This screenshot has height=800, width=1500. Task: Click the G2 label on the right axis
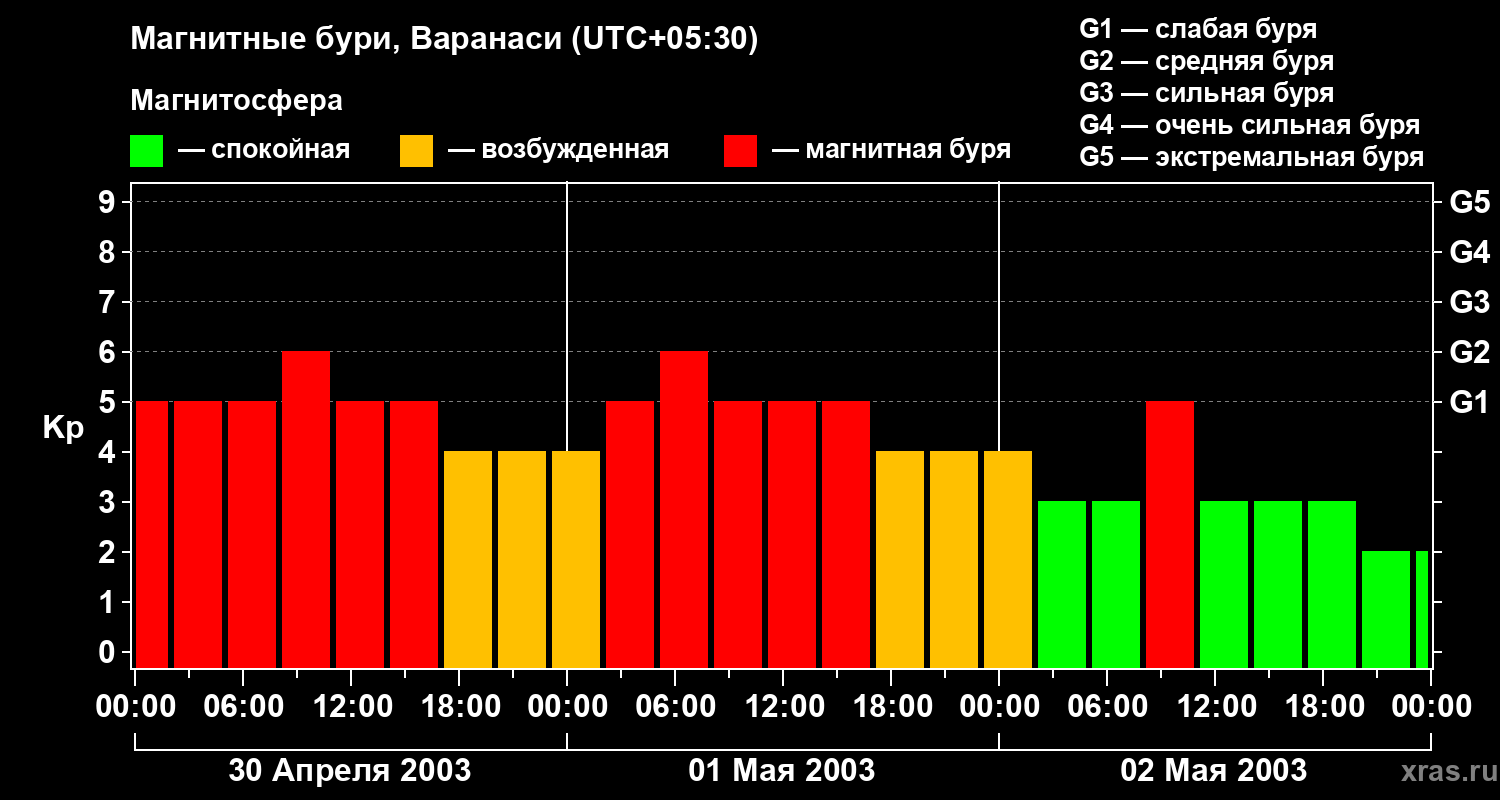click(1470, 352)
